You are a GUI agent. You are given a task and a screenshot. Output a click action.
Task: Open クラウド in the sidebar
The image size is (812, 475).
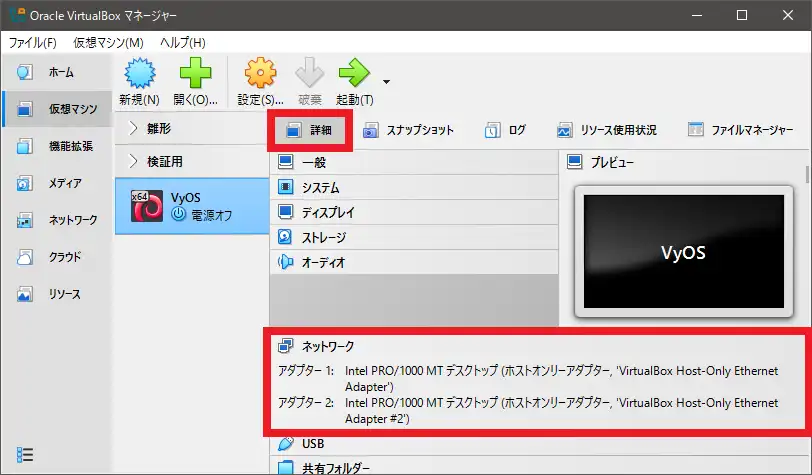[56, 257]
